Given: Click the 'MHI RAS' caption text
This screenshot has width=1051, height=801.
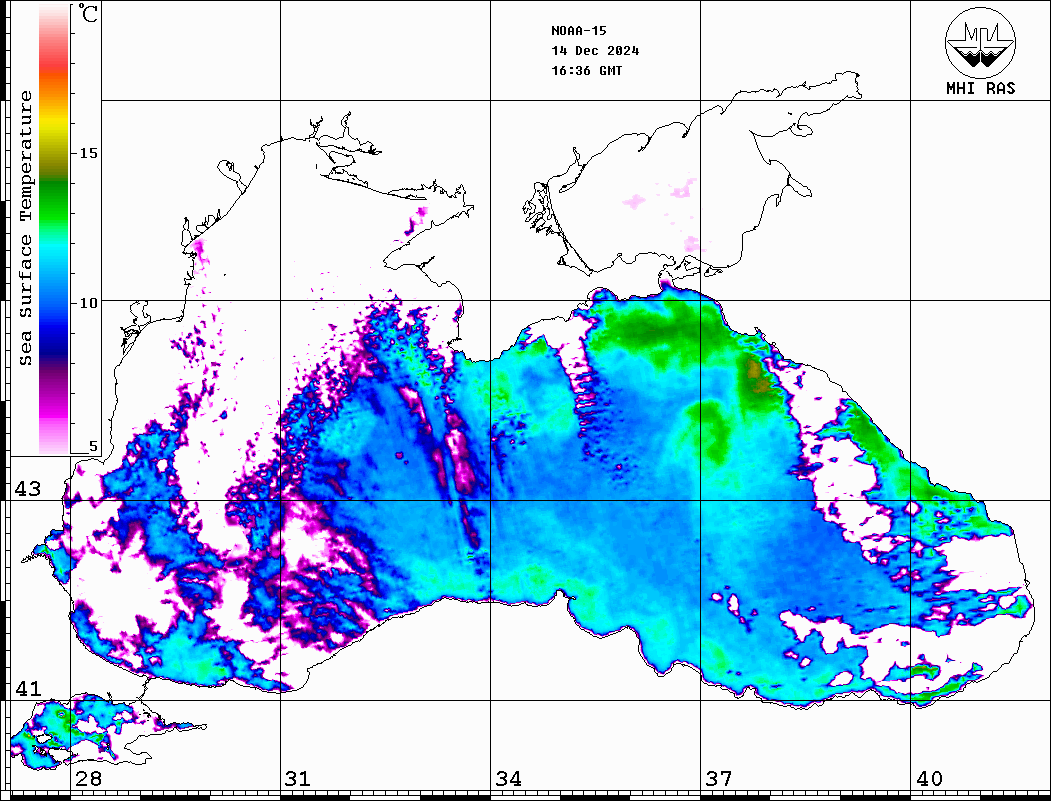Looking at the screenshot, I should 980,88.
